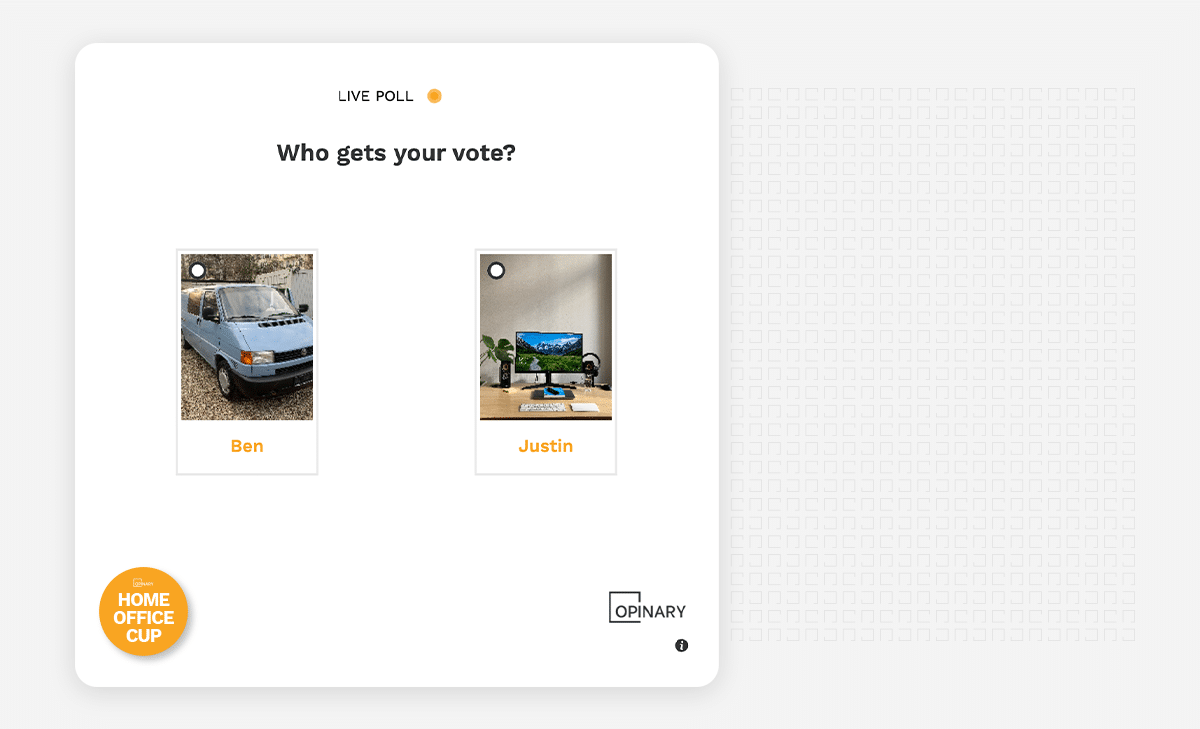Screen dimensions: 1200x729
Task: Click the headphones in Justin's photo
Action: click(x=591, y=365)
